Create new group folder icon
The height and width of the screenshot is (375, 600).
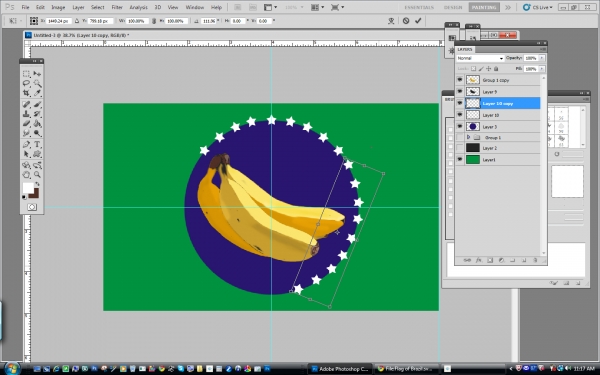point(513,260)
